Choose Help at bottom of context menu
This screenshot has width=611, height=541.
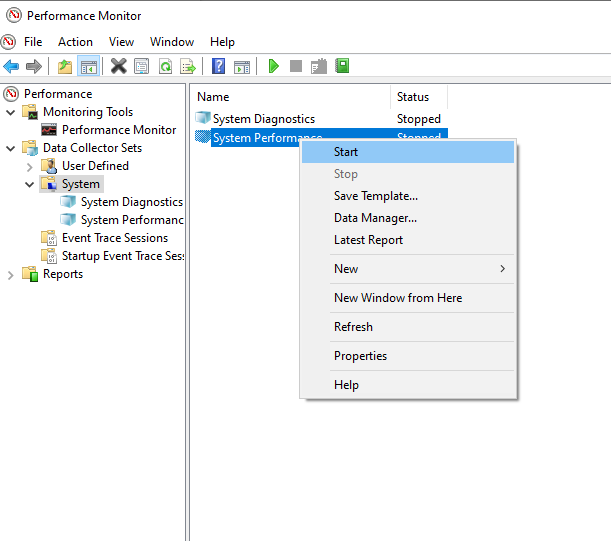408,385
